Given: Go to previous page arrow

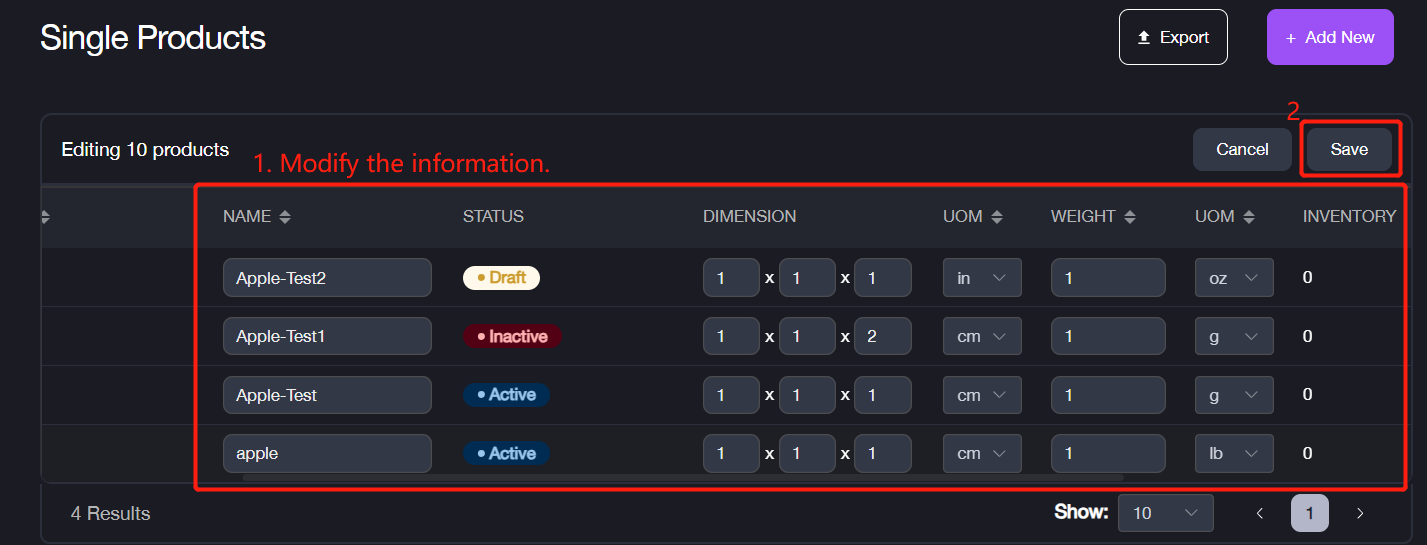Looking at the screenshot, I should pos(1260,513).
